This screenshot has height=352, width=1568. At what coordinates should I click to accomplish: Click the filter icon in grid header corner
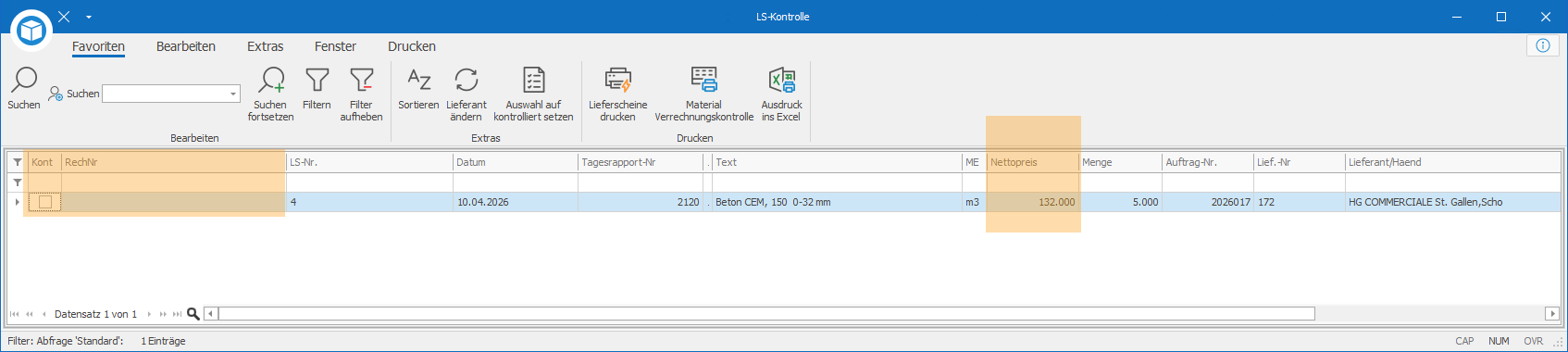click(x=17, y=162)
